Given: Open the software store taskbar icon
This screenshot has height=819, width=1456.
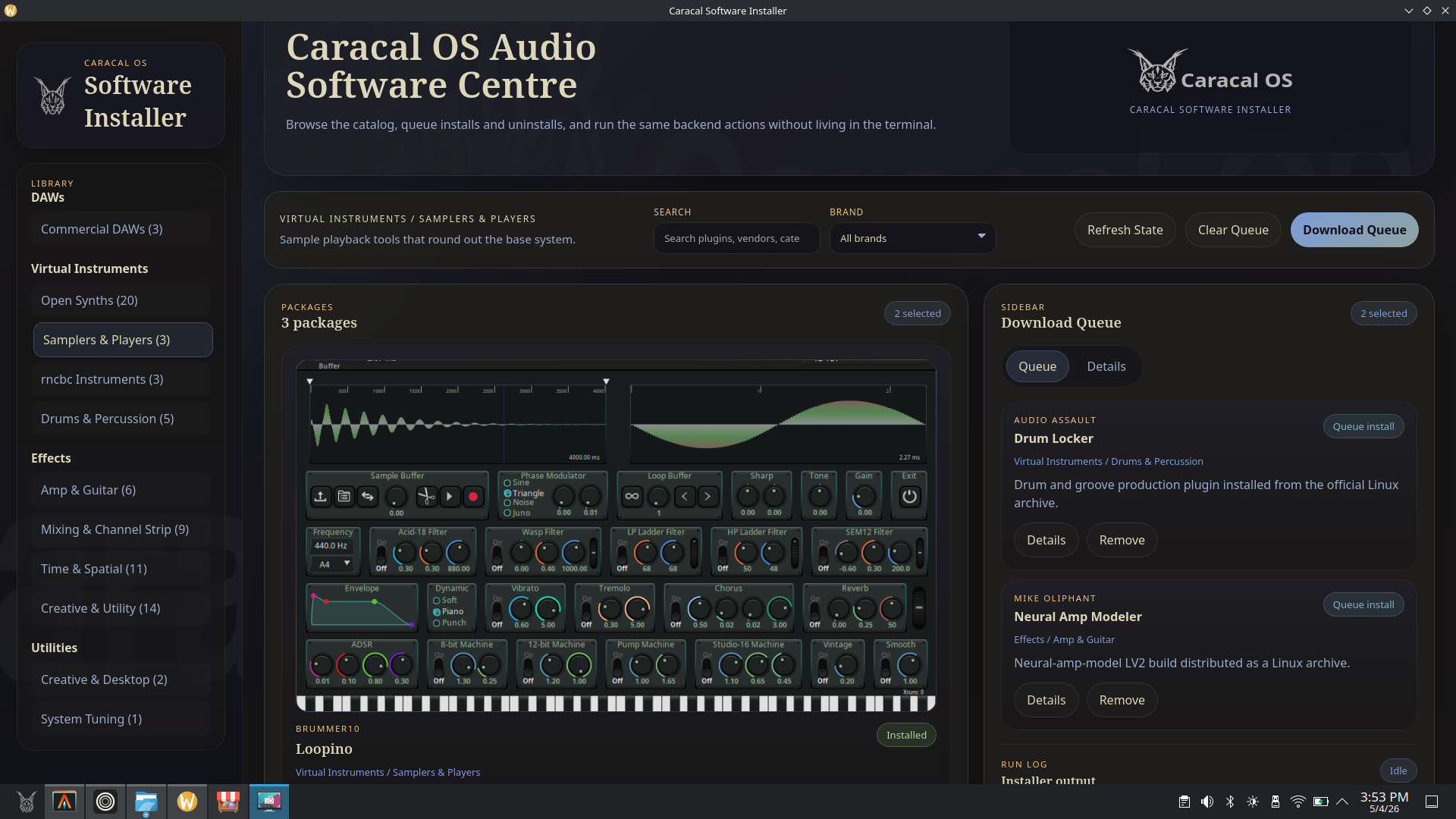Looking at the screenshot, I should (x=228, y=802).
